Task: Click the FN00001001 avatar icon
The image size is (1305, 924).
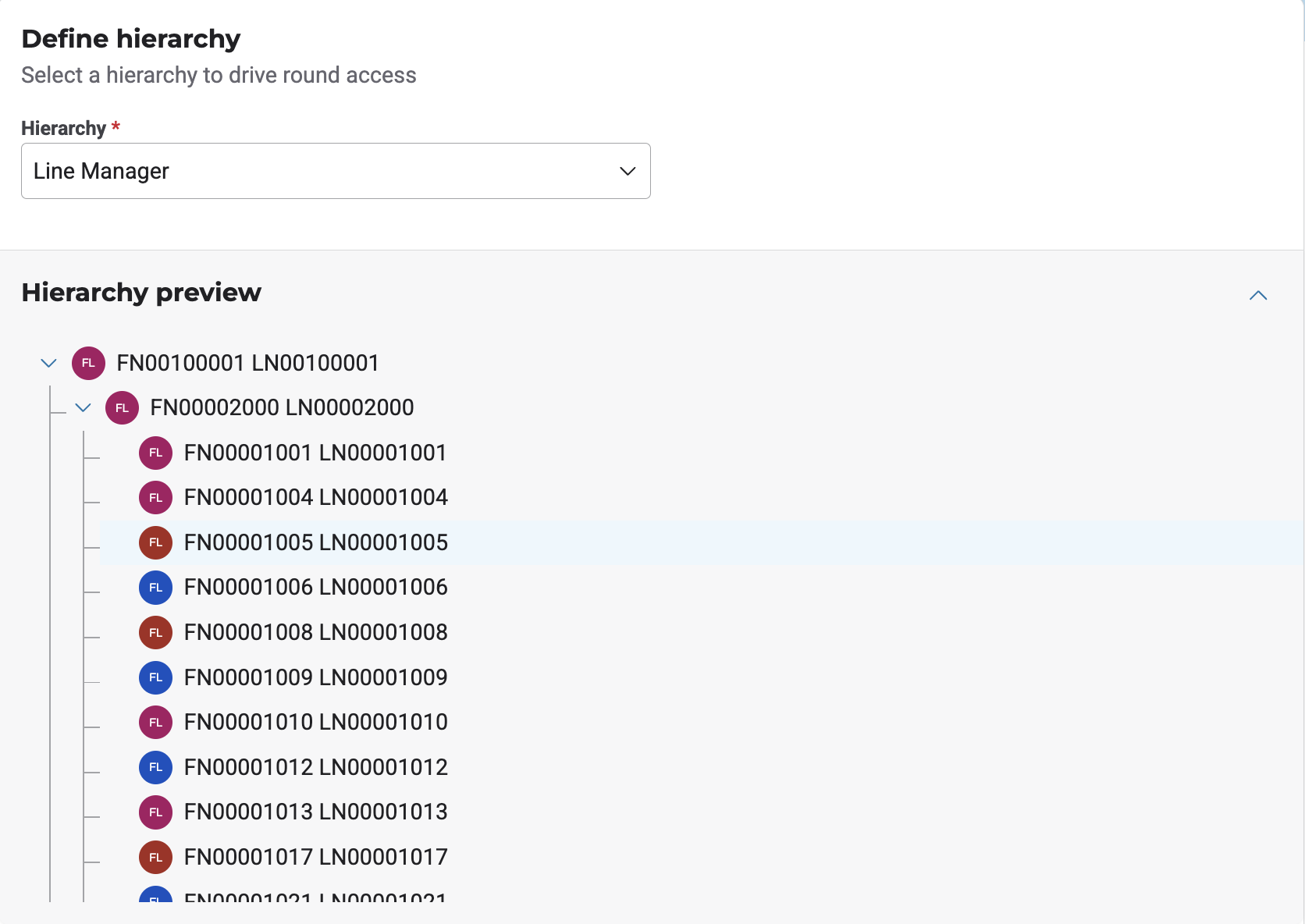Action: (x=155, y=453)
